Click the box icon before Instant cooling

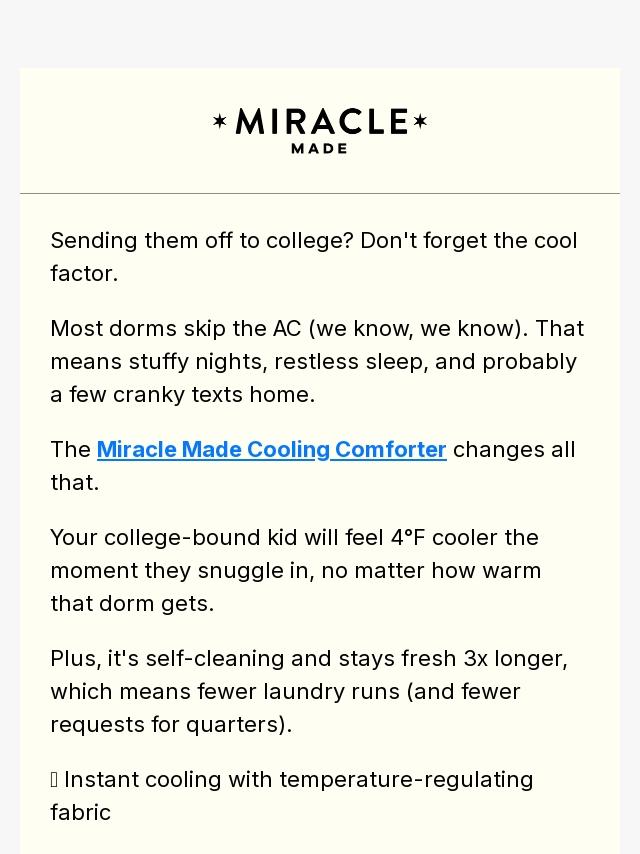[54, 780]
